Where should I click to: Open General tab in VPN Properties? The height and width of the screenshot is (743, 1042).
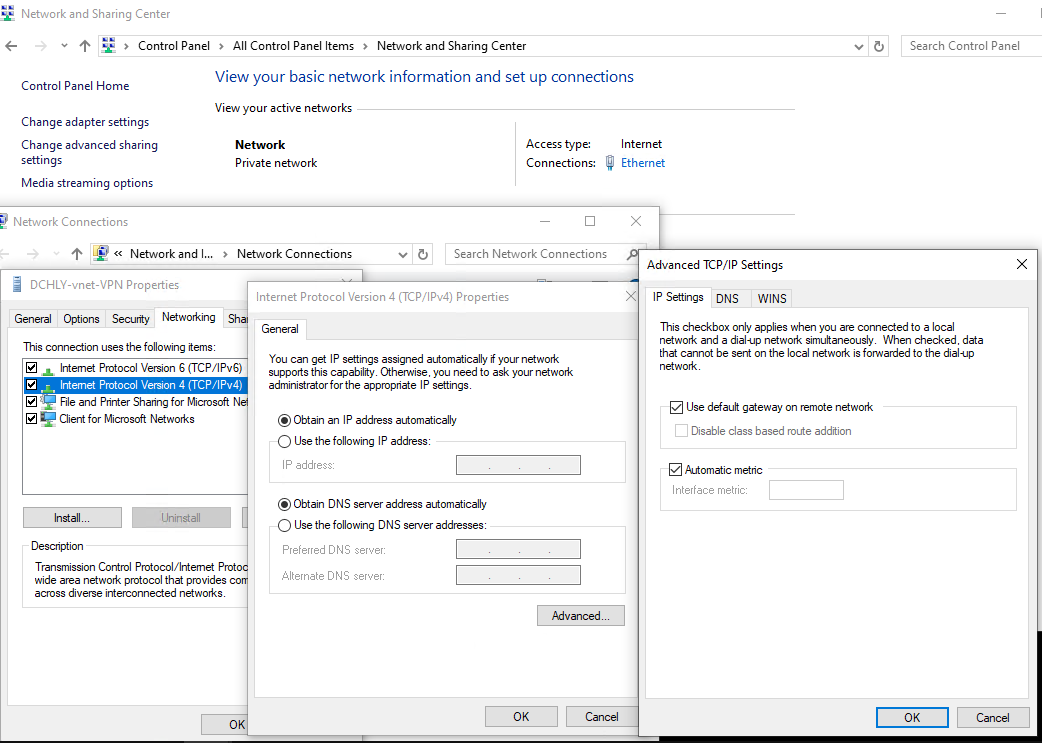point(33,319)
